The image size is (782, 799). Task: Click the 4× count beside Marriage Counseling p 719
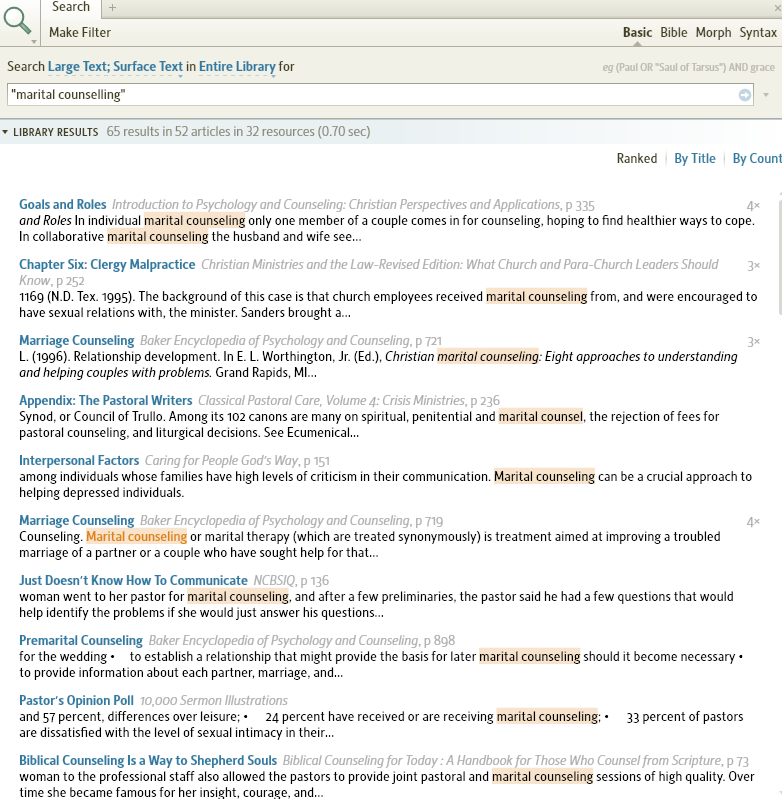click(753, 522)
